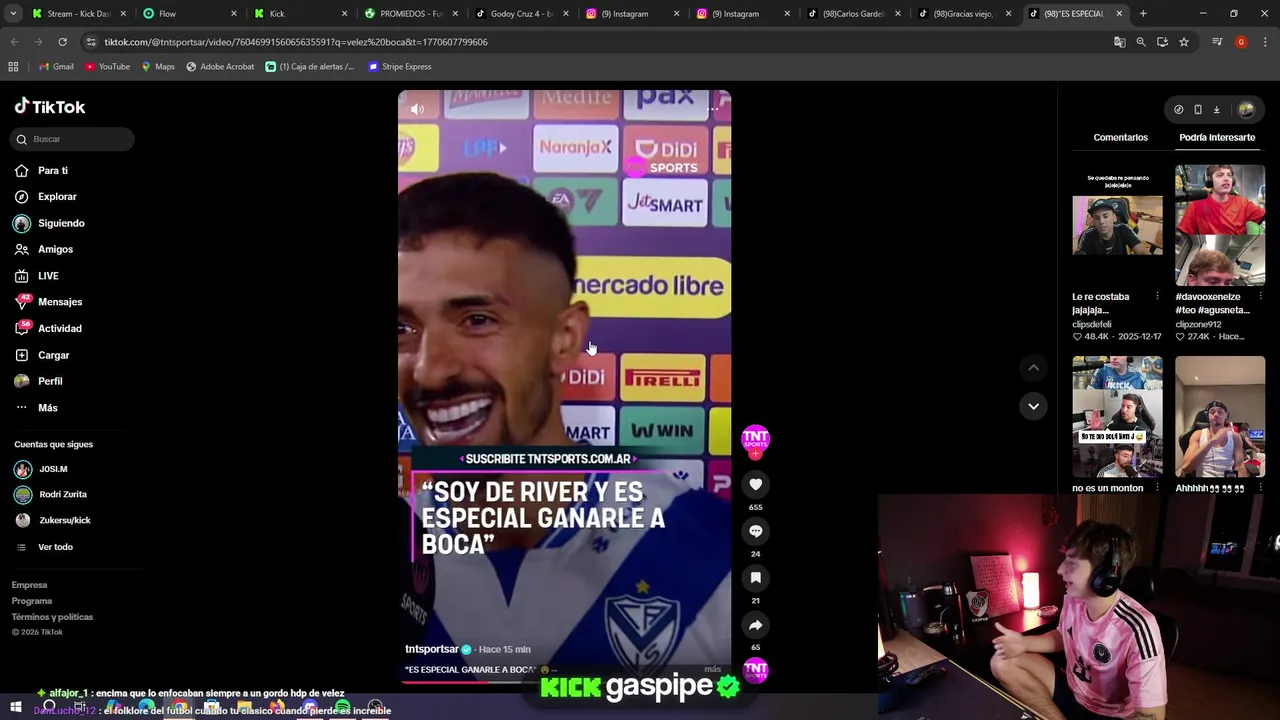Open options for '#davooxeneize' card
This screenshot has width=1280, height=720.
click(1259, 297)
